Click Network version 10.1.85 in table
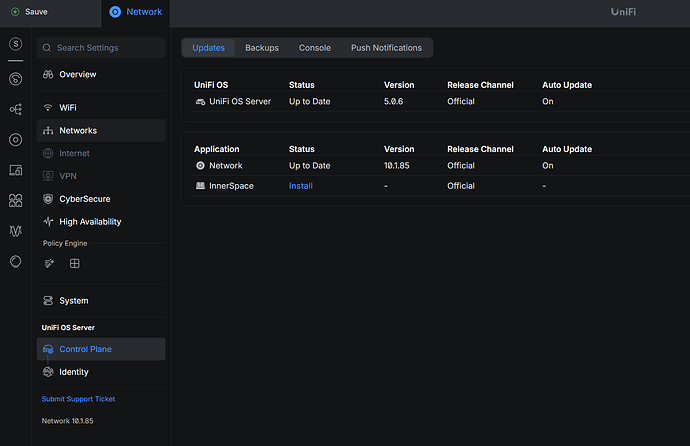 click(396, 166)
